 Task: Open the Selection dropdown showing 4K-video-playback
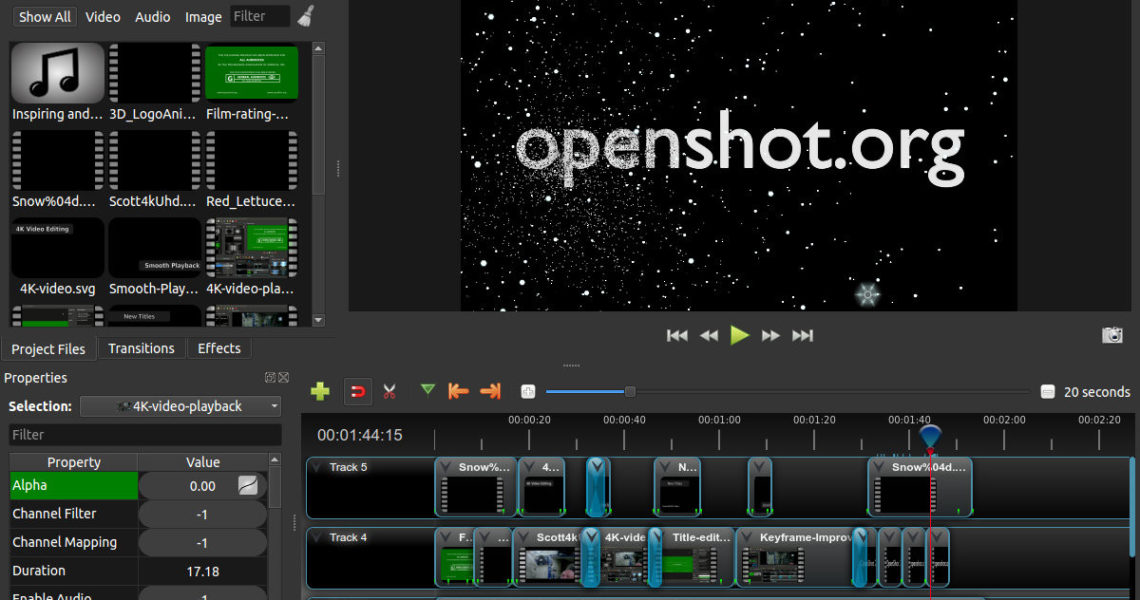[x=181, y=406]
